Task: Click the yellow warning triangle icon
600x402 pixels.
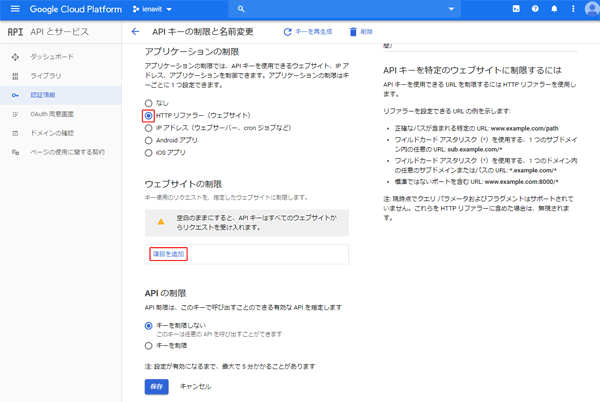Action: 161,222
